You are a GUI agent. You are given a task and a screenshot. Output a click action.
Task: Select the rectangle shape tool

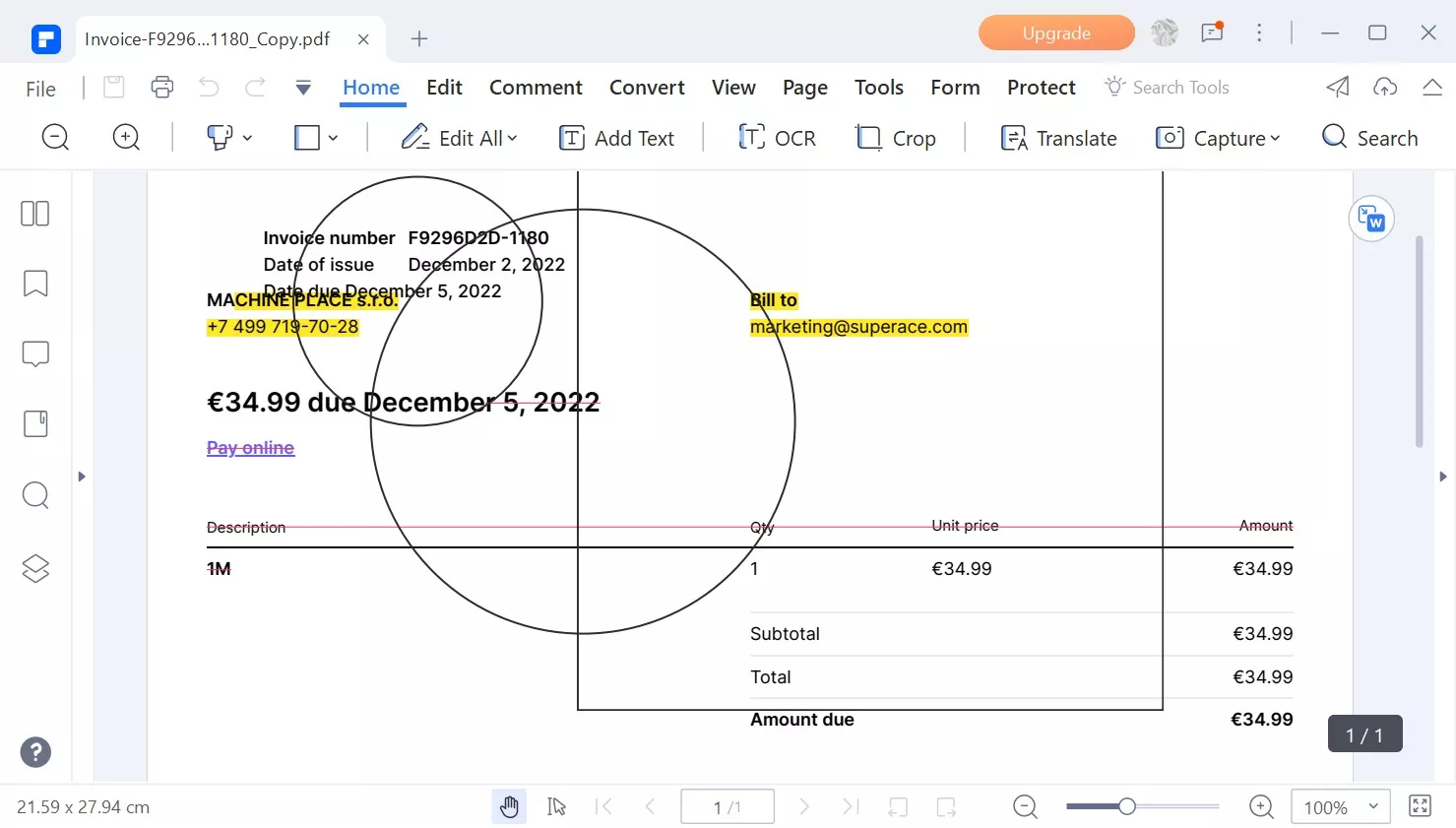[x=307, y=138]
